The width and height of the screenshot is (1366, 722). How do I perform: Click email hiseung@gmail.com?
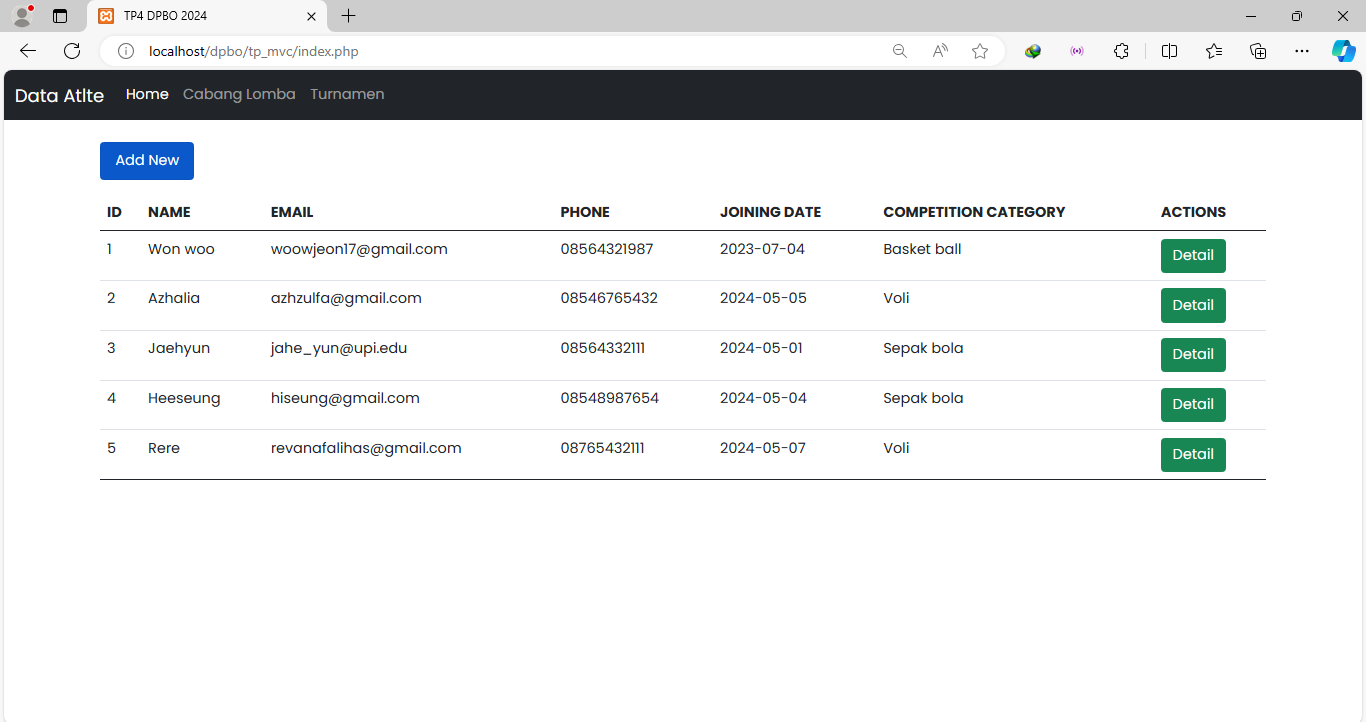(x=345, y=398)
